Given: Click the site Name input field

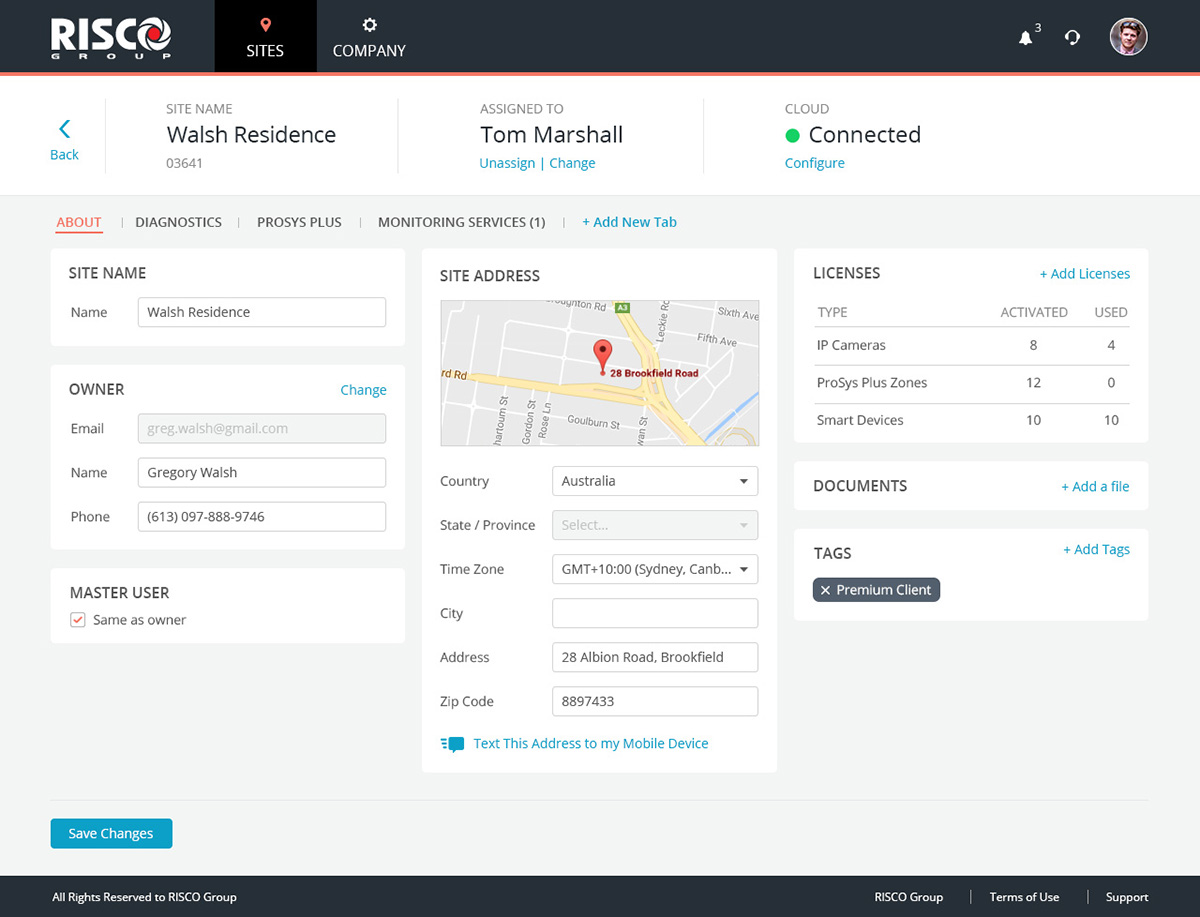Looking at the screenshot, I should [x=262, y=312].
